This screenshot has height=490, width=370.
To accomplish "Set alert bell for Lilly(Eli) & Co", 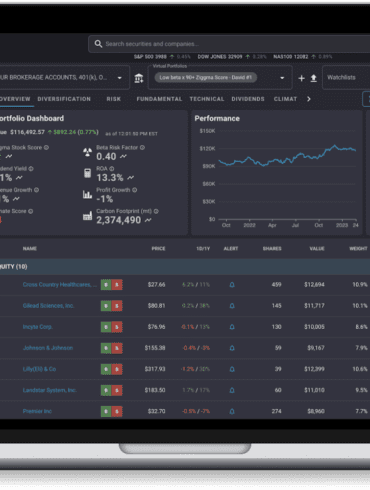I will [232, 369].
